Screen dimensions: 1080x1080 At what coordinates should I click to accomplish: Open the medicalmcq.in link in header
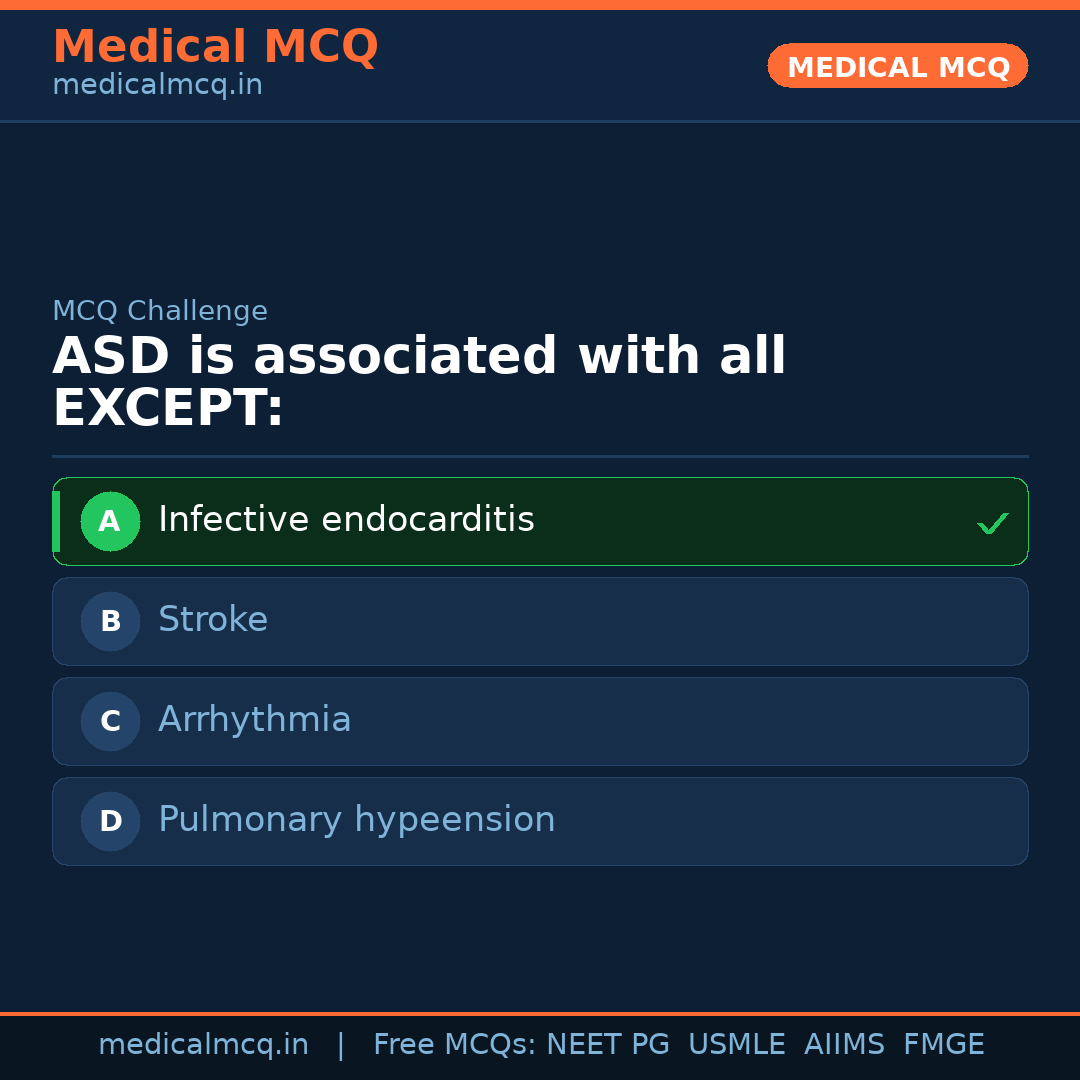coord(157,86)
